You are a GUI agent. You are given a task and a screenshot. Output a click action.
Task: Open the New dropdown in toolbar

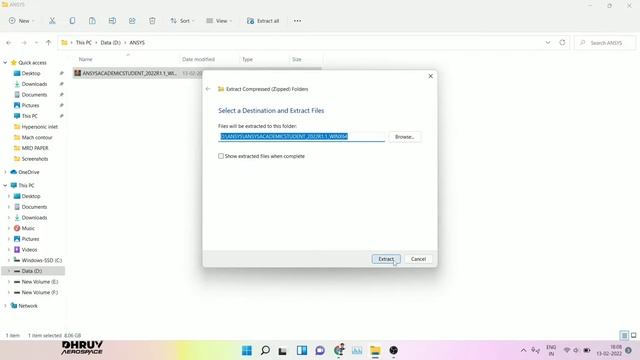point(22,21)
